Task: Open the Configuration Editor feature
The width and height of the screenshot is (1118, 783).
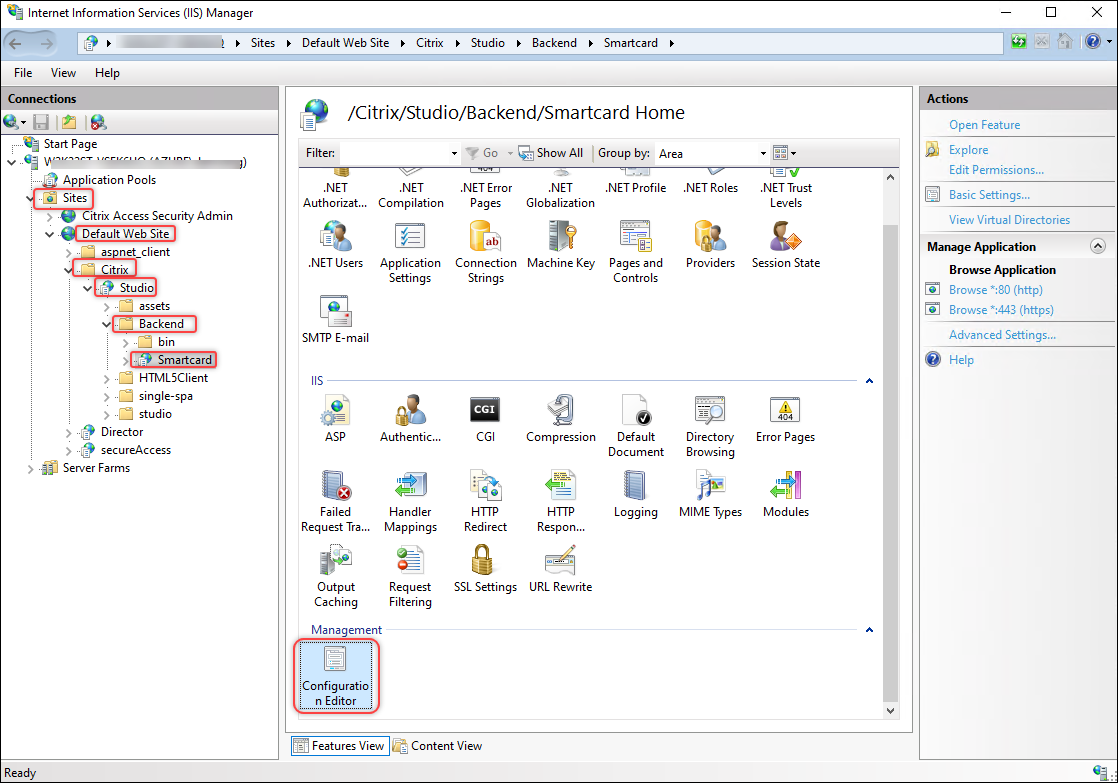Action: click(x=336, y=676)
